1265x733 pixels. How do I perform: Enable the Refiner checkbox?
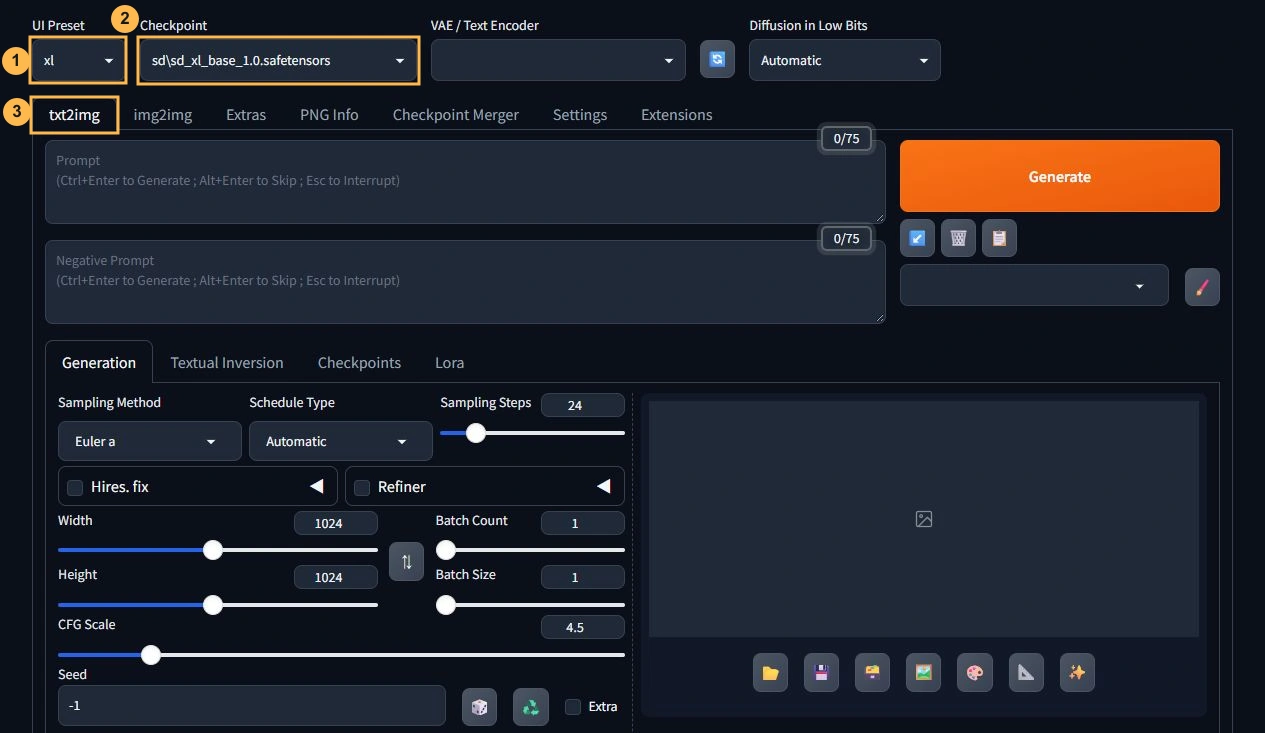tap(362, 487)
